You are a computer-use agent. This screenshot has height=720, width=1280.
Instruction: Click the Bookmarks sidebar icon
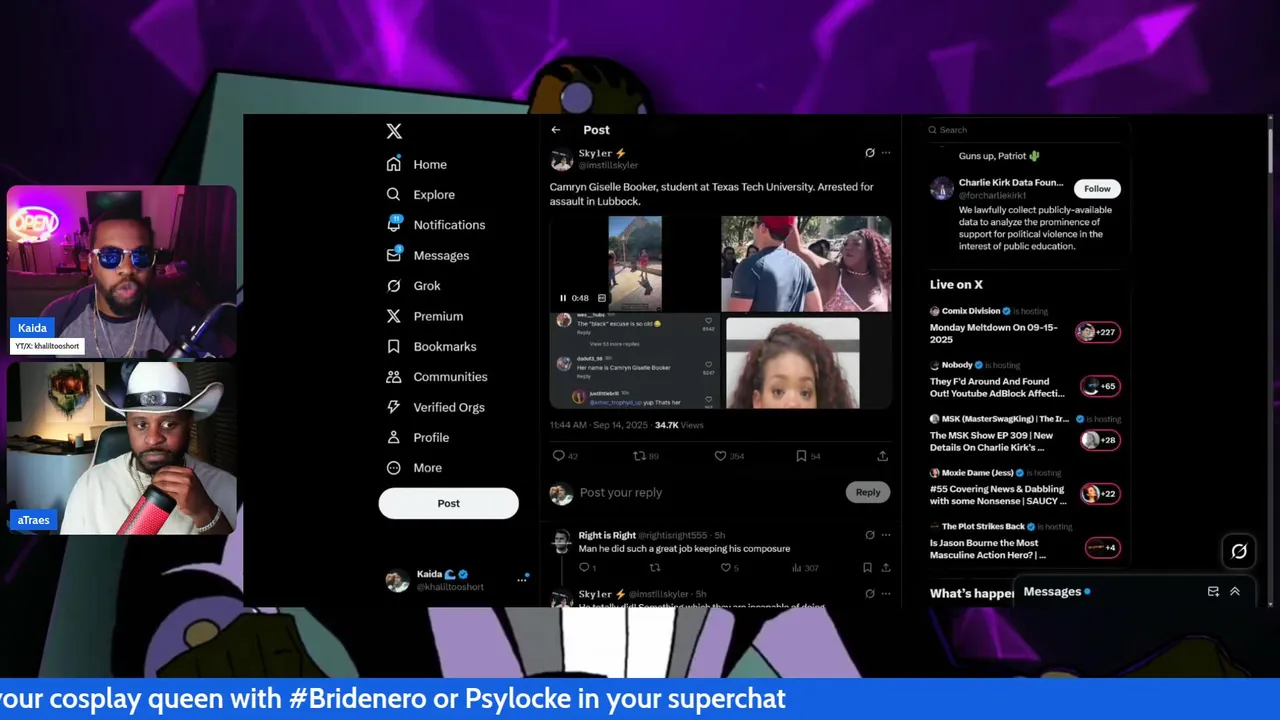tap(394, 346)
